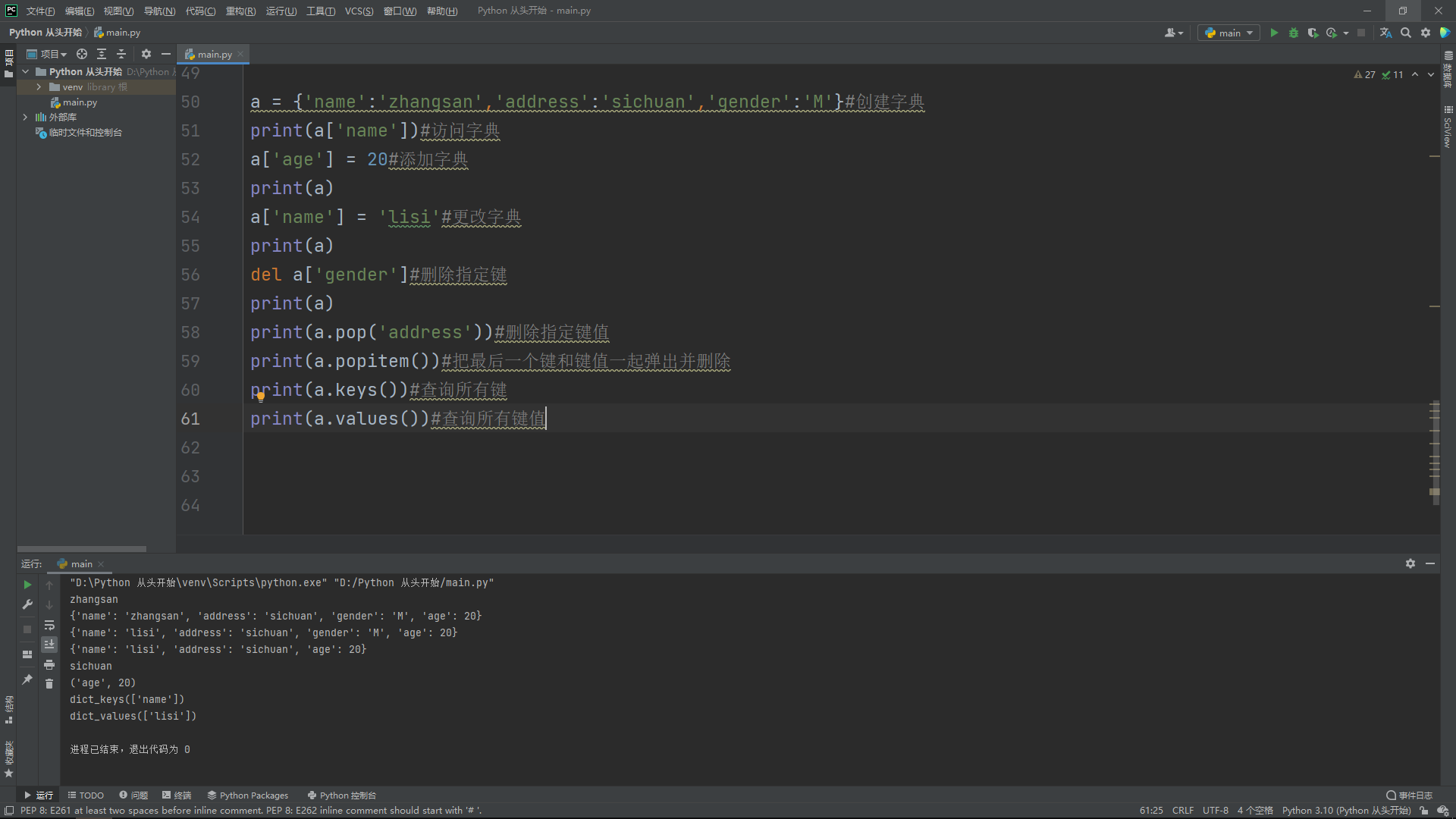This screenshot has height=819, width=1456.
Task: Toggle soft-wrap in the console output
Action: coord(49,625)
